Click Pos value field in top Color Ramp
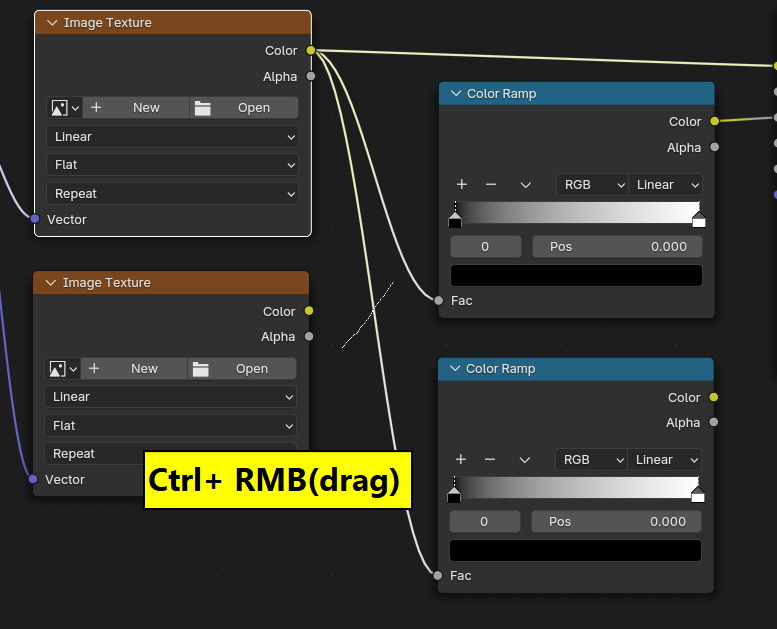Viewport: 777px width, 629px height. coord(617,246)
